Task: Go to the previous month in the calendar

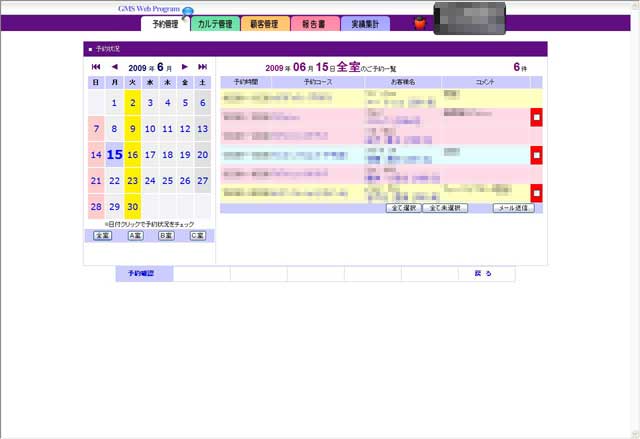Action: 113,67
